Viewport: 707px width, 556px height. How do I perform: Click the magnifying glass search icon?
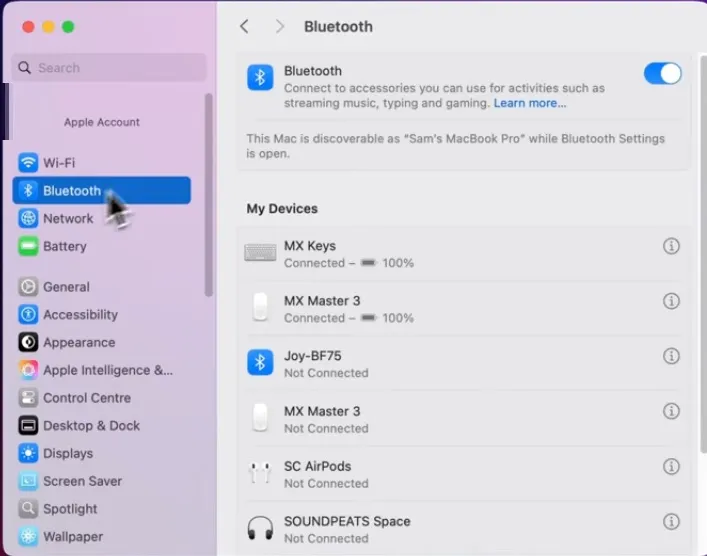[24, 68]
